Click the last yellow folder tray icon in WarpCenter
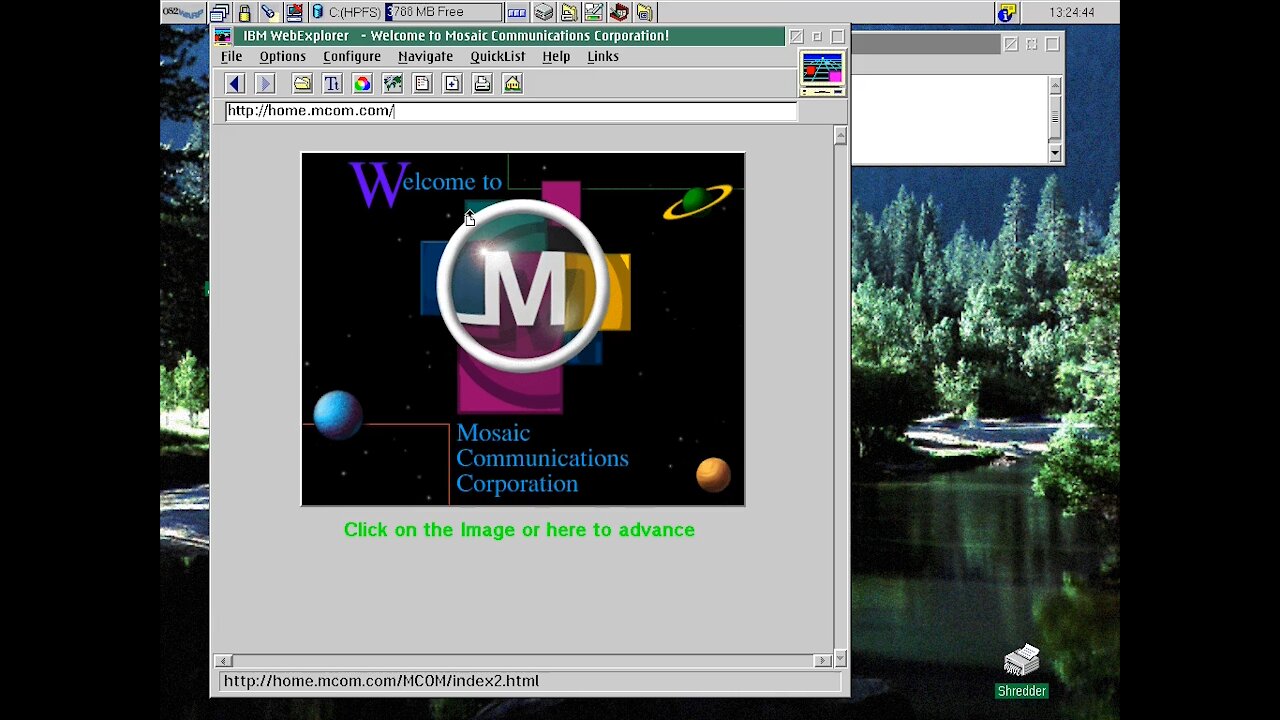Viewport: 1280px width, 720px height. pyautogui.click(x=645, y=13)
